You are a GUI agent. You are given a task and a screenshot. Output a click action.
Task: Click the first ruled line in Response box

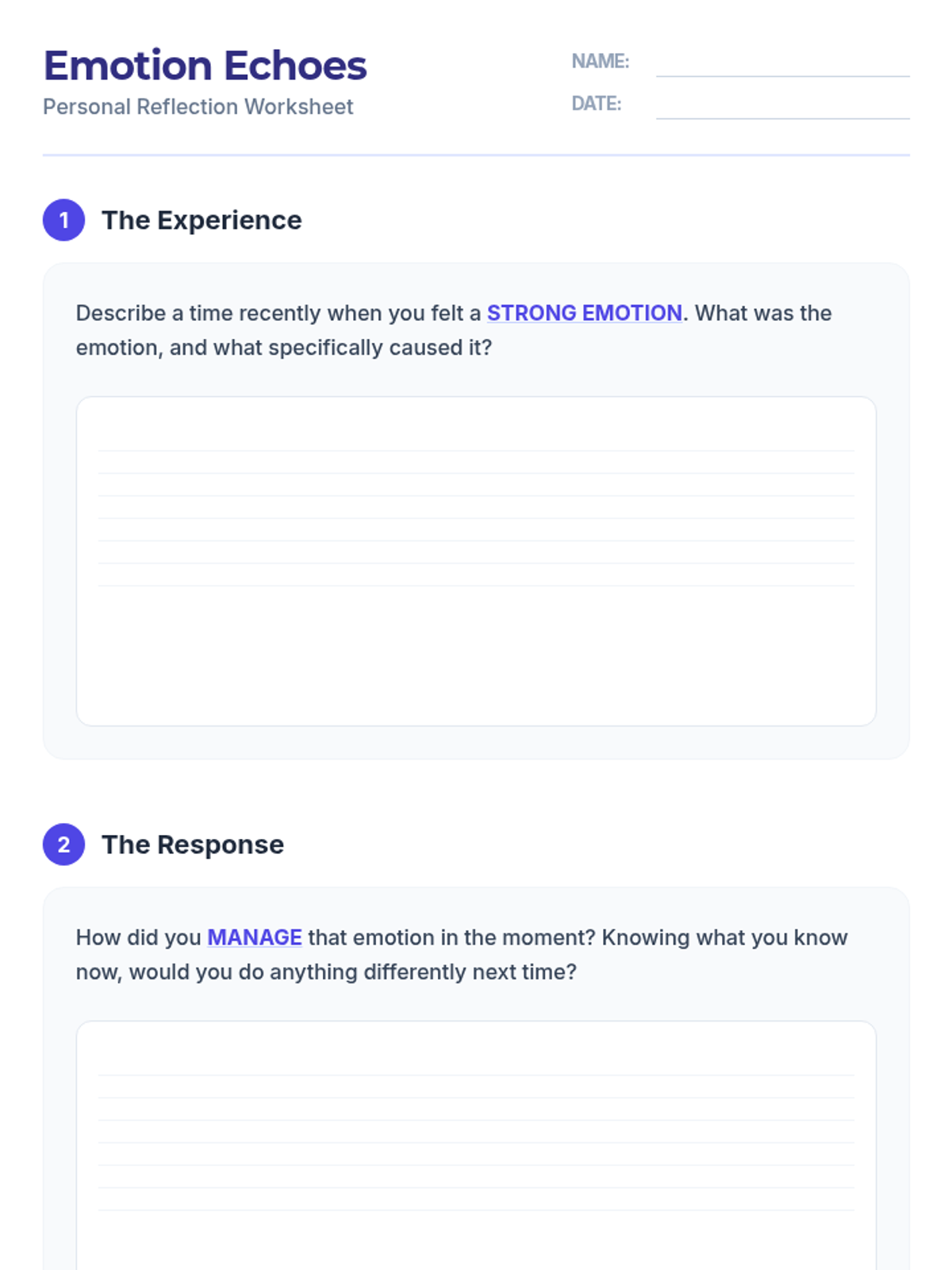point(476,1075)
